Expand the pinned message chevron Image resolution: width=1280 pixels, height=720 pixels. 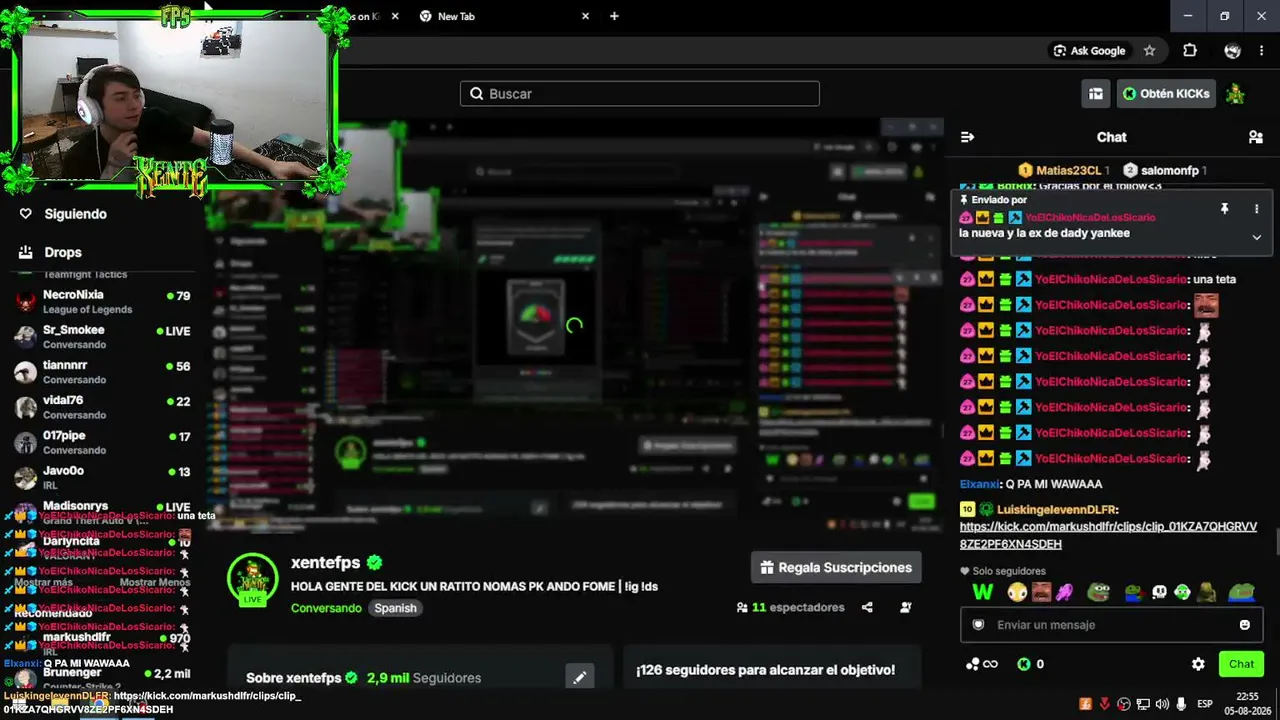click(1256, 237)
